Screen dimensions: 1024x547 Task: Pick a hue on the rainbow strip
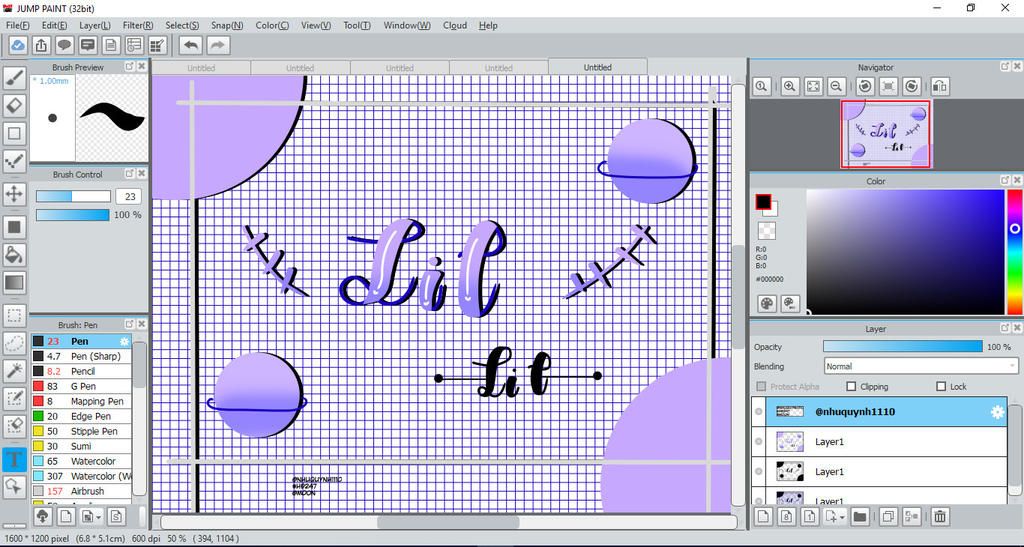[x=1014, y=252]
